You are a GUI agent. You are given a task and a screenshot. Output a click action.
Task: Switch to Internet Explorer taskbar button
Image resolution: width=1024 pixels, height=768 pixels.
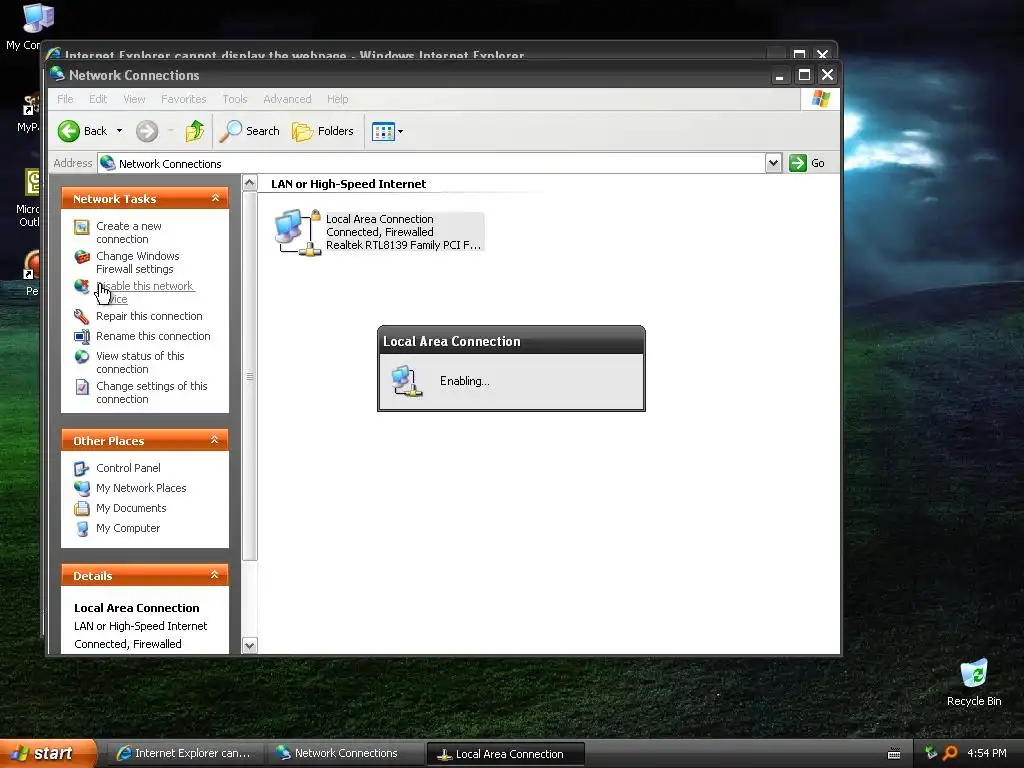[184, 753]
